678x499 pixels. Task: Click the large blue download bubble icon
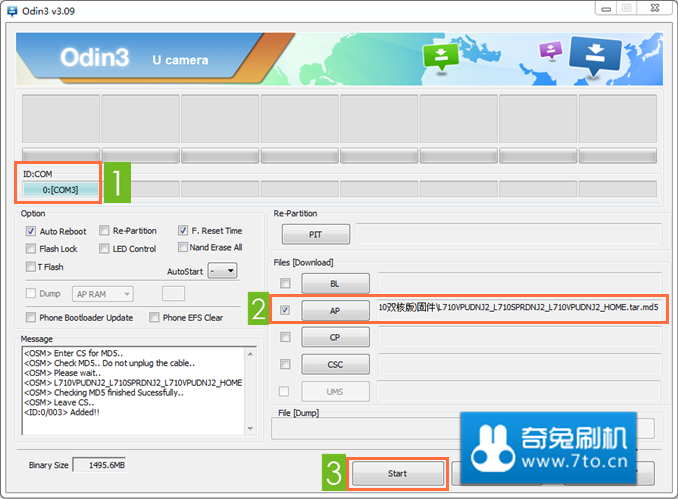[595, 55]
